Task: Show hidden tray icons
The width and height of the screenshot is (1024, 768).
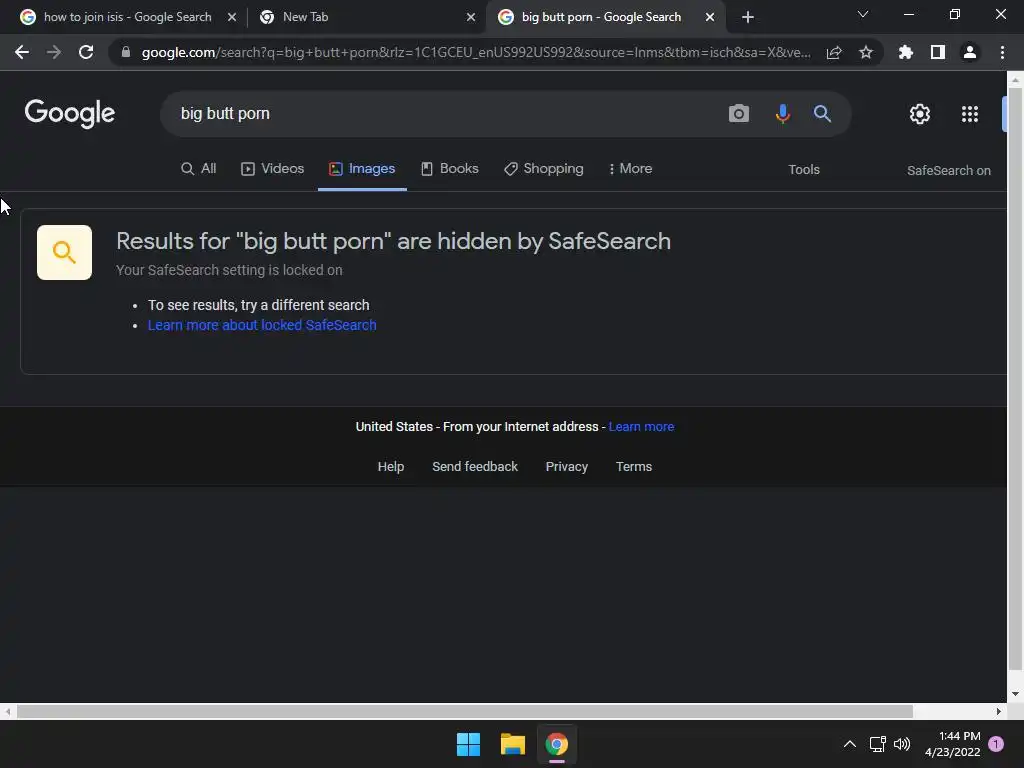Action: 850,744
